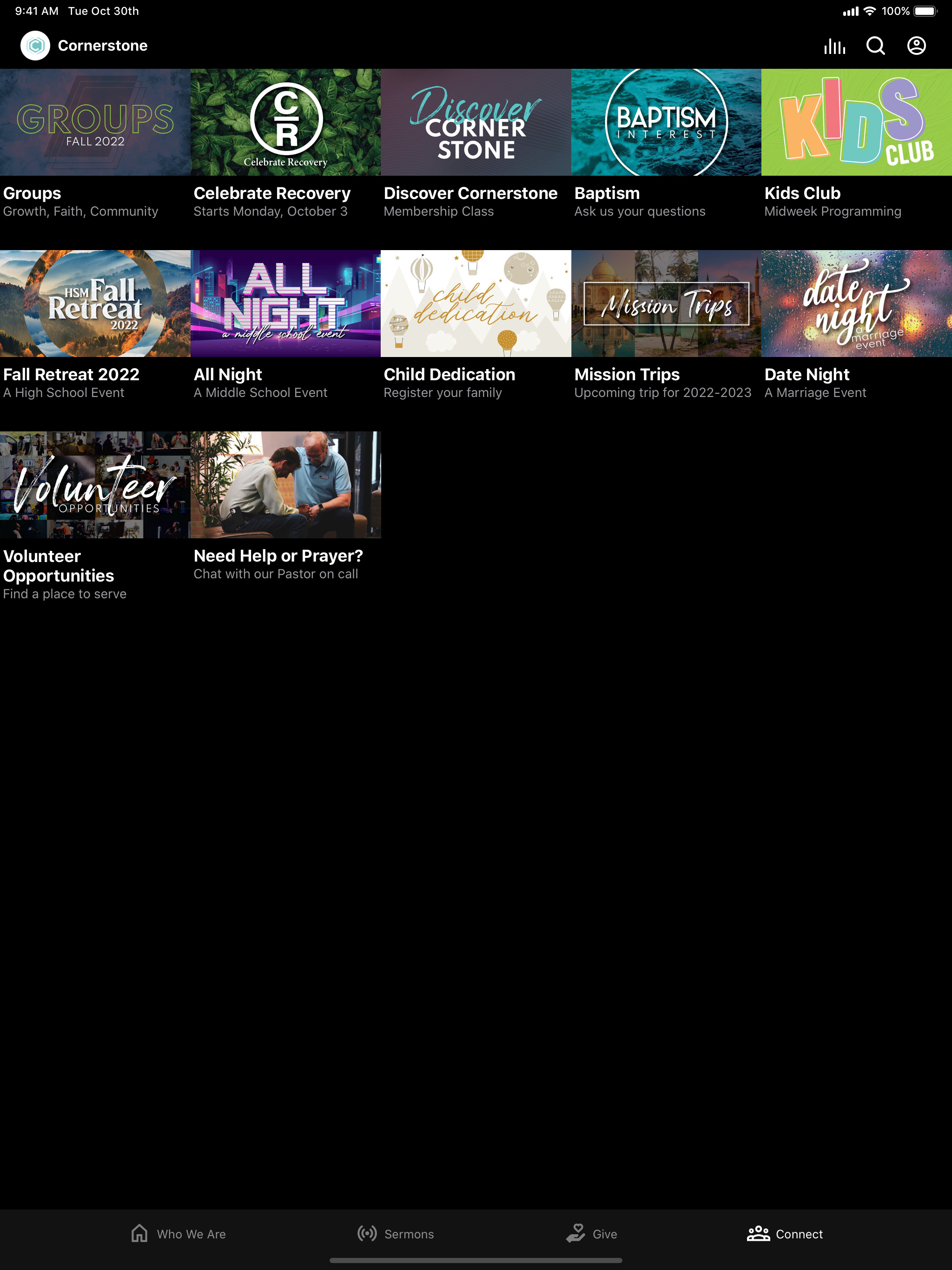
Task: Open the HSM Fall Retreat thumbnail
Action: [x=95, y=304]
